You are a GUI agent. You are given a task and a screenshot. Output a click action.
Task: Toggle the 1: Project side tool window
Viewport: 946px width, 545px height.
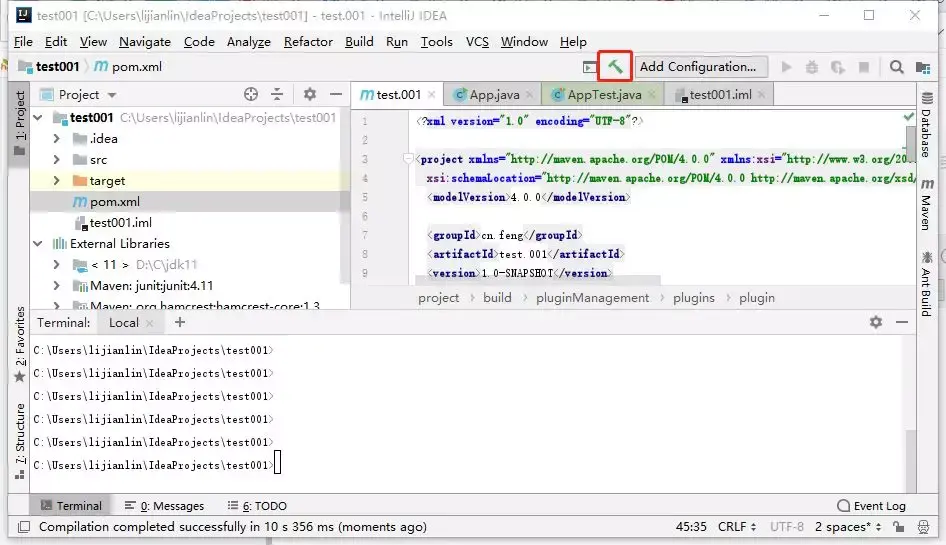pyautogui.click(x=20, y=123)
